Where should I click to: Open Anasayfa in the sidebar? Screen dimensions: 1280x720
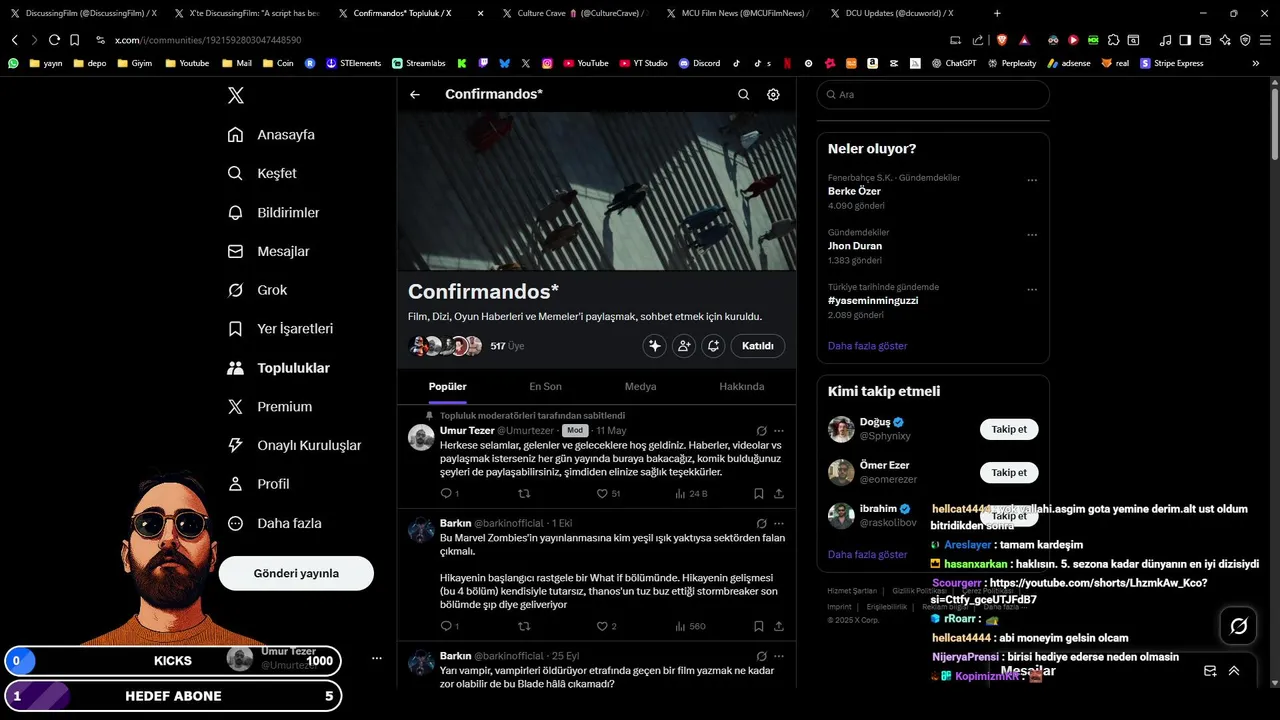point(271,135)
